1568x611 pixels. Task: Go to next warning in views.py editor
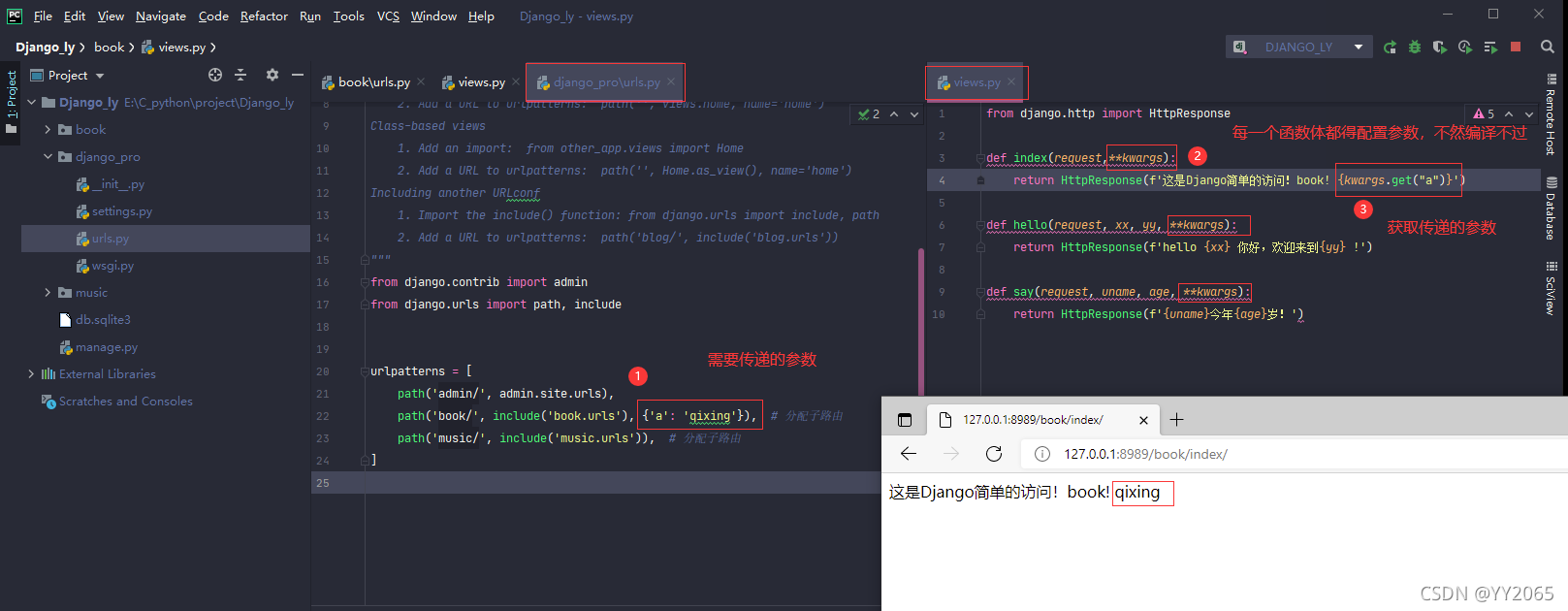click(x=1529, y=114)
